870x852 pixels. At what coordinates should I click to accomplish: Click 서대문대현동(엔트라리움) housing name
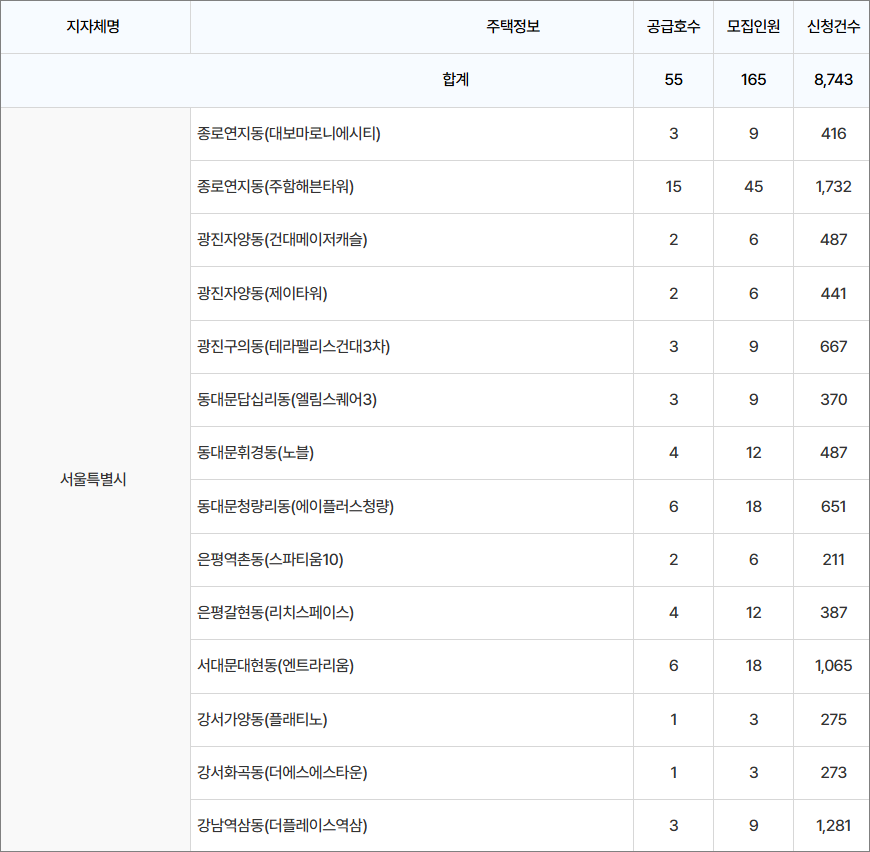(276, 665)
